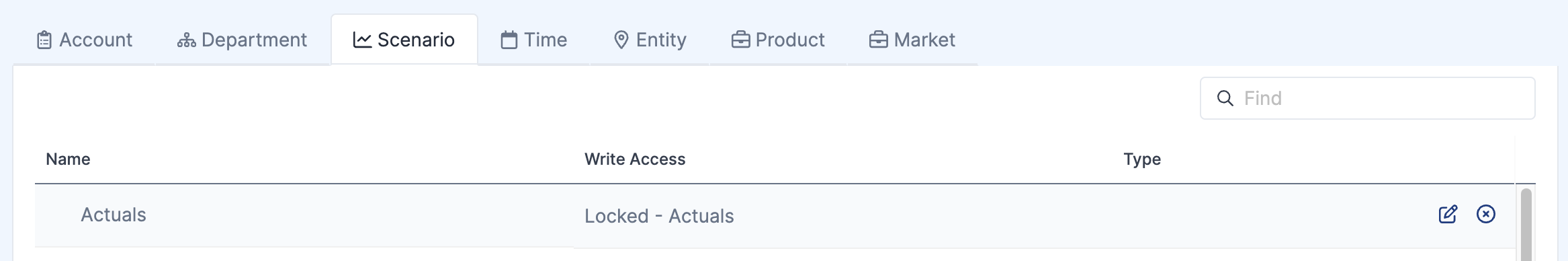Click into the Find search field

(1367, 98)
